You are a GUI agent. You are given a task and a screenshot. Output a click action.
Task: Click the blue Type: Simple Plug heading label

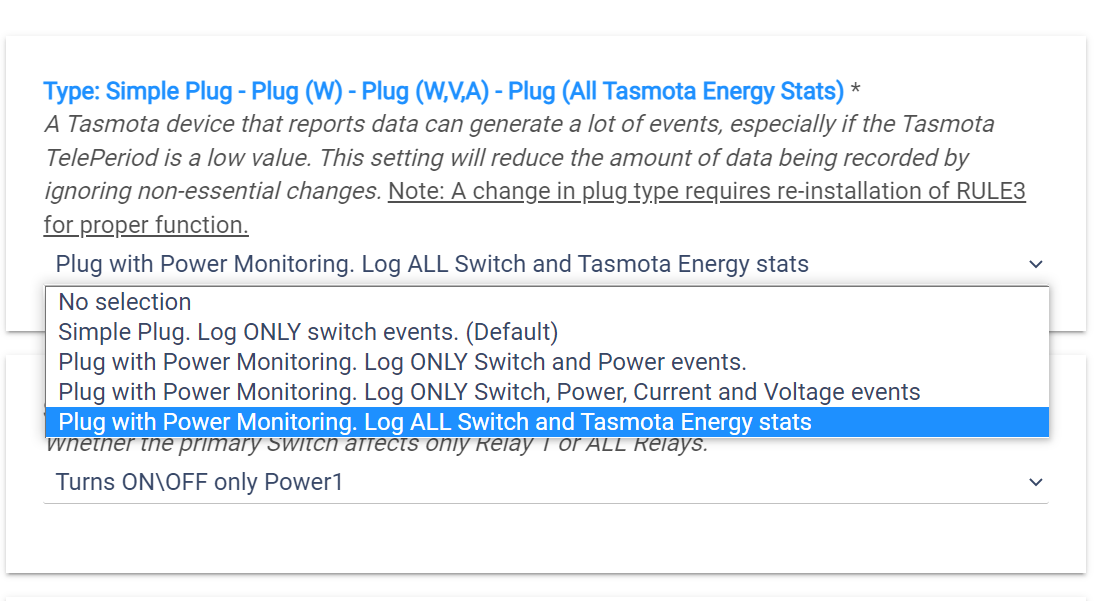443,92
